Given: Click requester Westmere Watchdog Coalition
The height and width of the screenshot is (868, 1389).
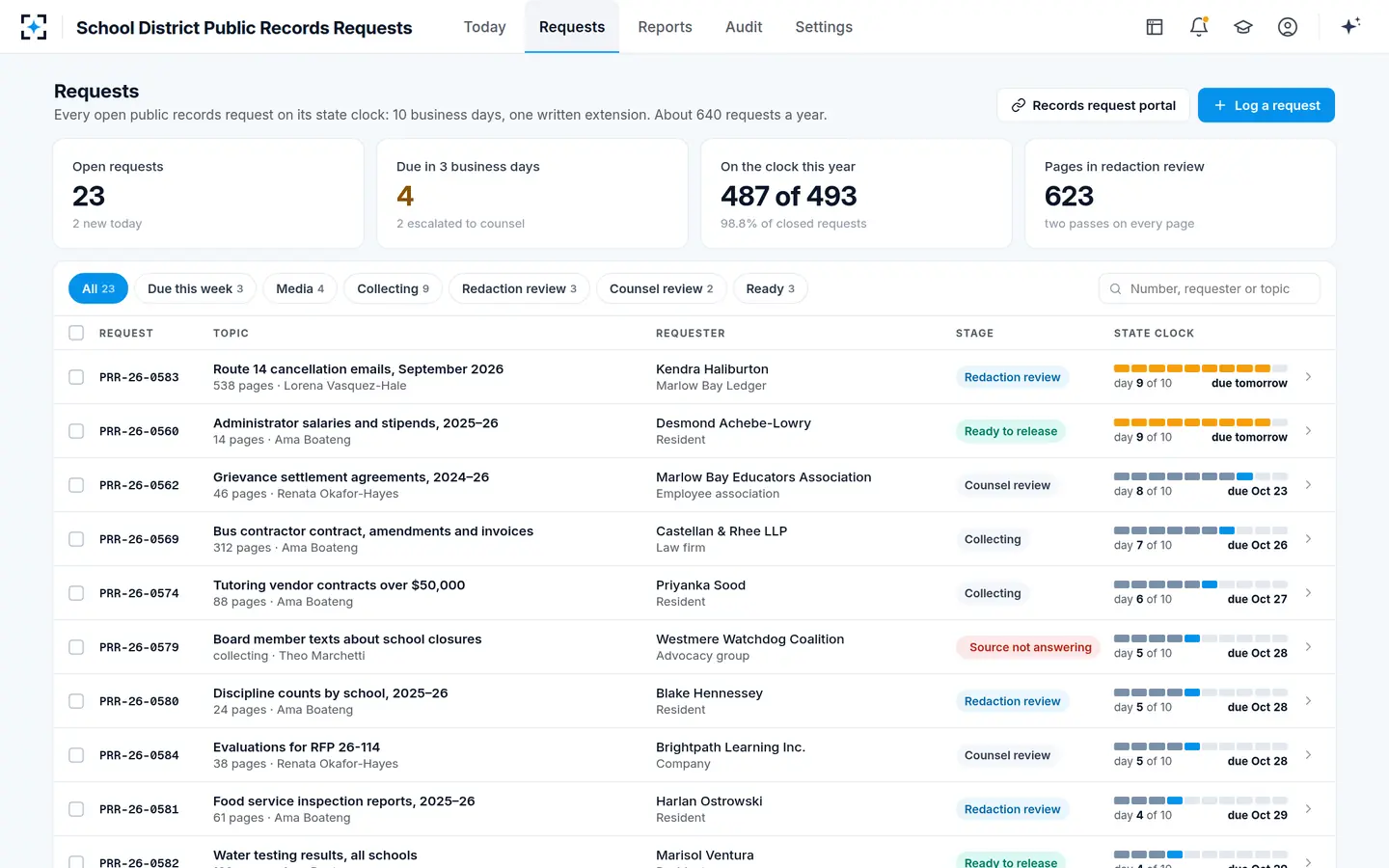Looking at the screenshot, I should tap(749, 638).
